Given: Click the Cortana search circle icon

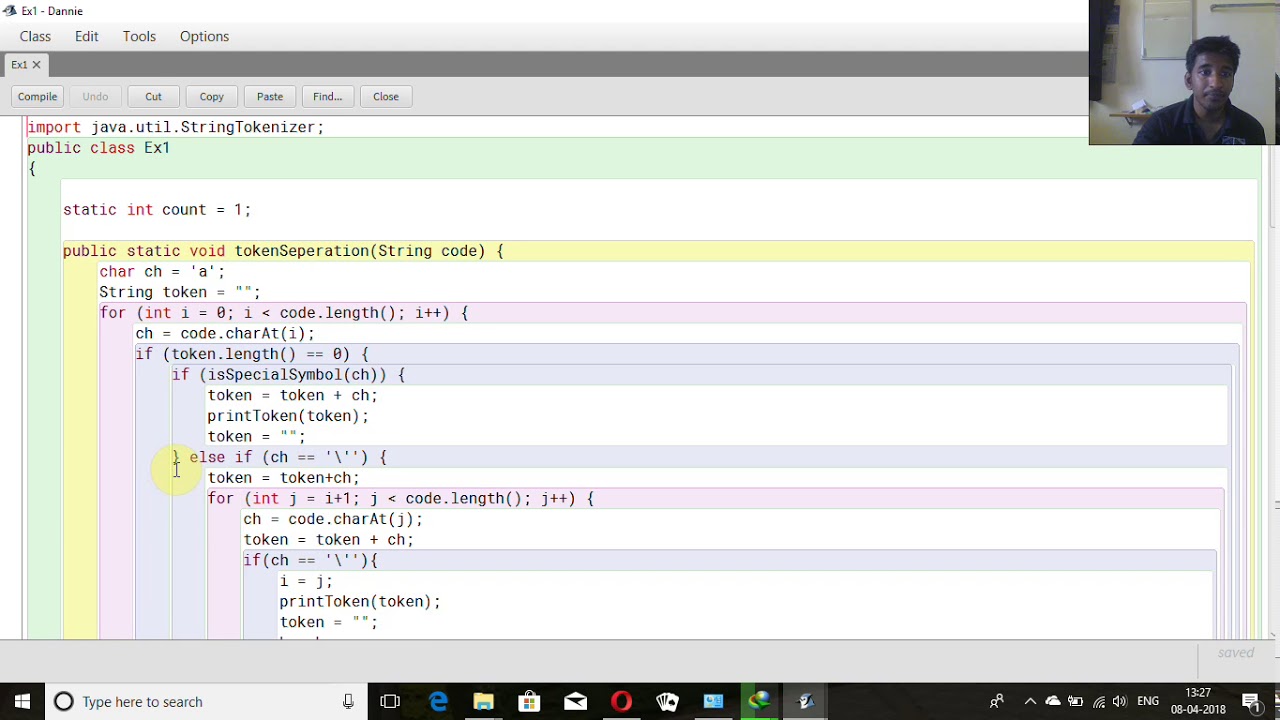Looking at the screenshot, I should pos(63,701).
